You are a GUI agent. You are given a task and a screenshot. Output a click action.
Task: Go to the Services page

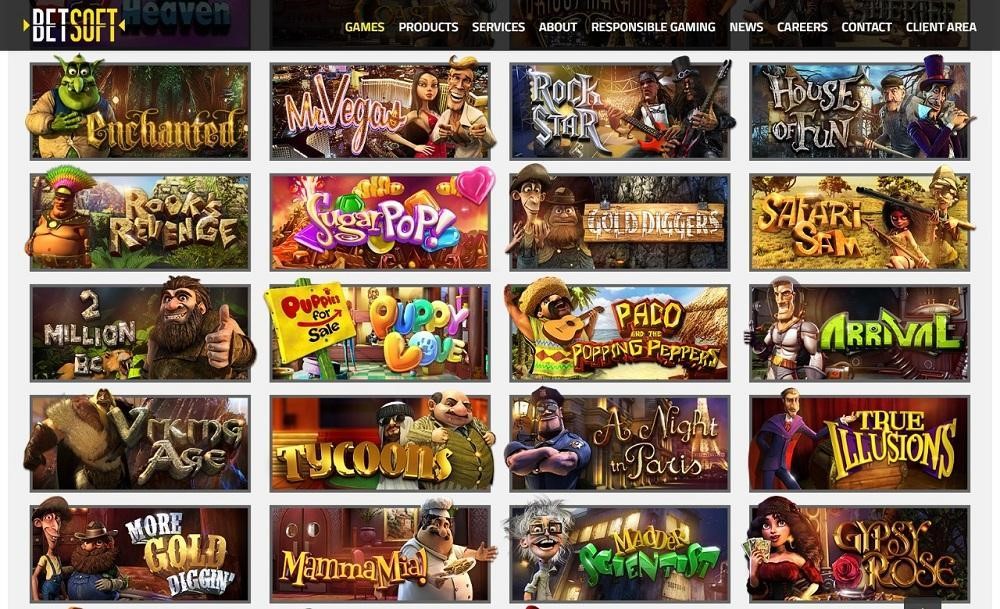(498, 27)
